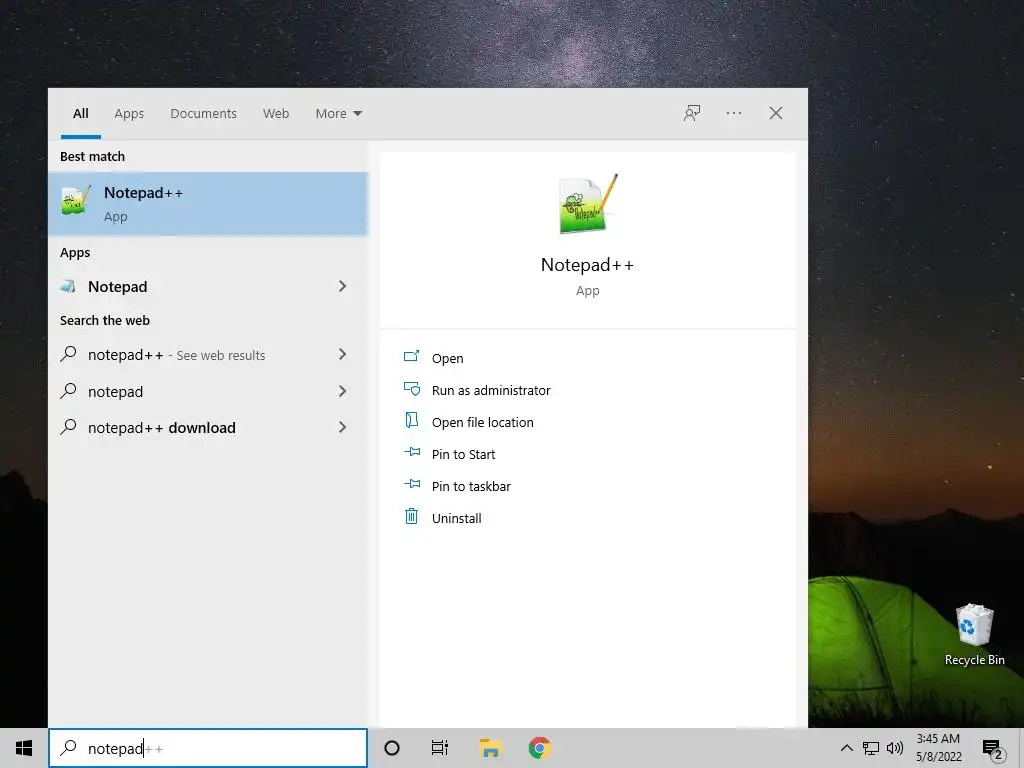Click Uninstall for Notepad++
Screen dimensions: 1024x768
[443, 518]
